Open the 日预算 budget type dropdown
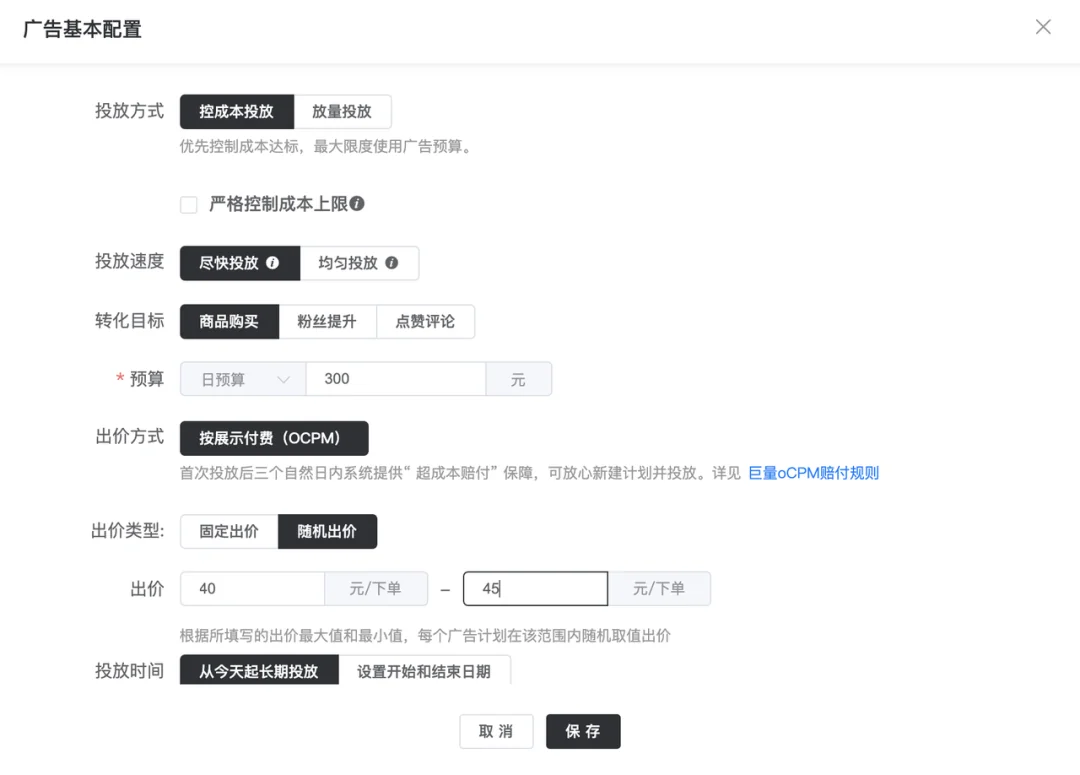 coord(243,380)
